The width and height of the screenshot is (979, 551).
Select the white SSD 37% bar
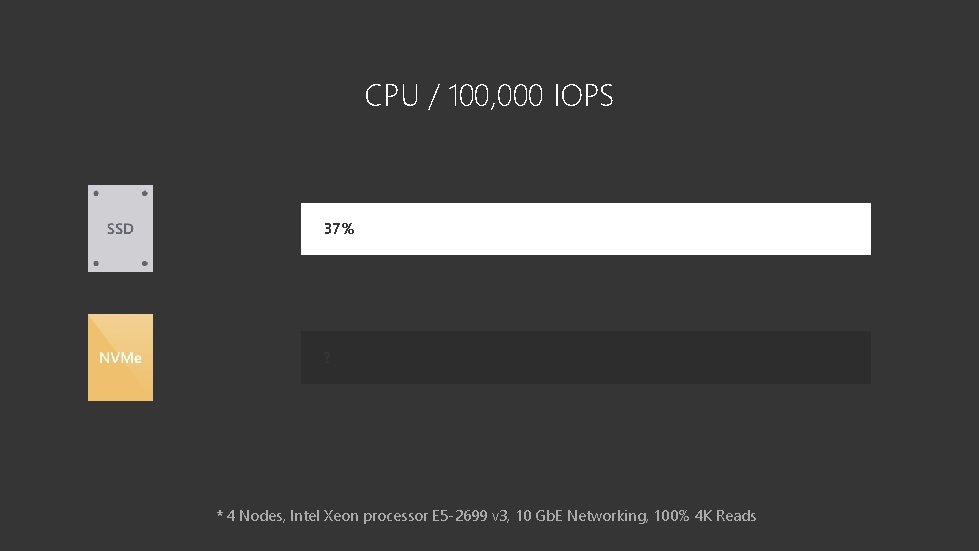pyautogui.click(x=586, y=229)
